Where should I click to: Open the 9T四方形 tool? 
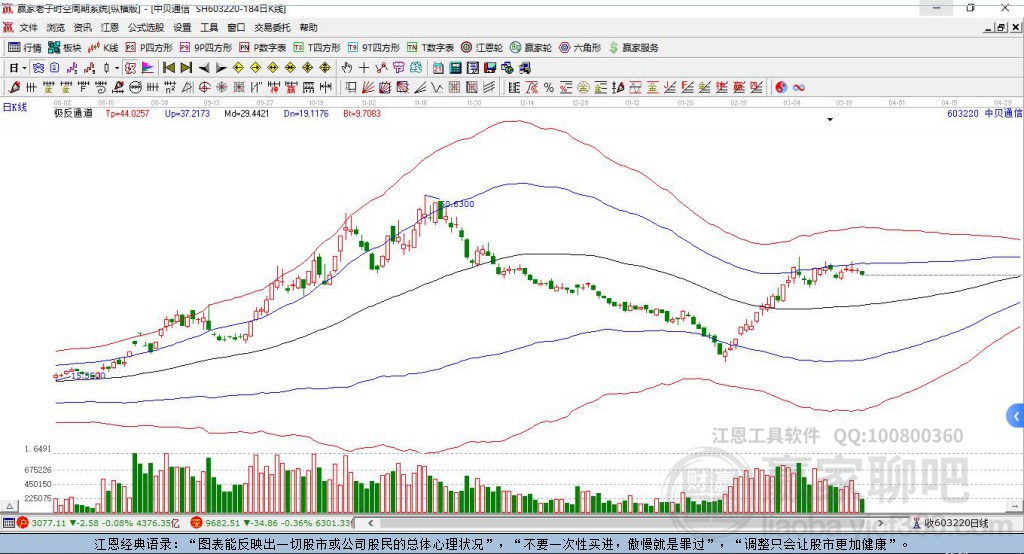374,48
